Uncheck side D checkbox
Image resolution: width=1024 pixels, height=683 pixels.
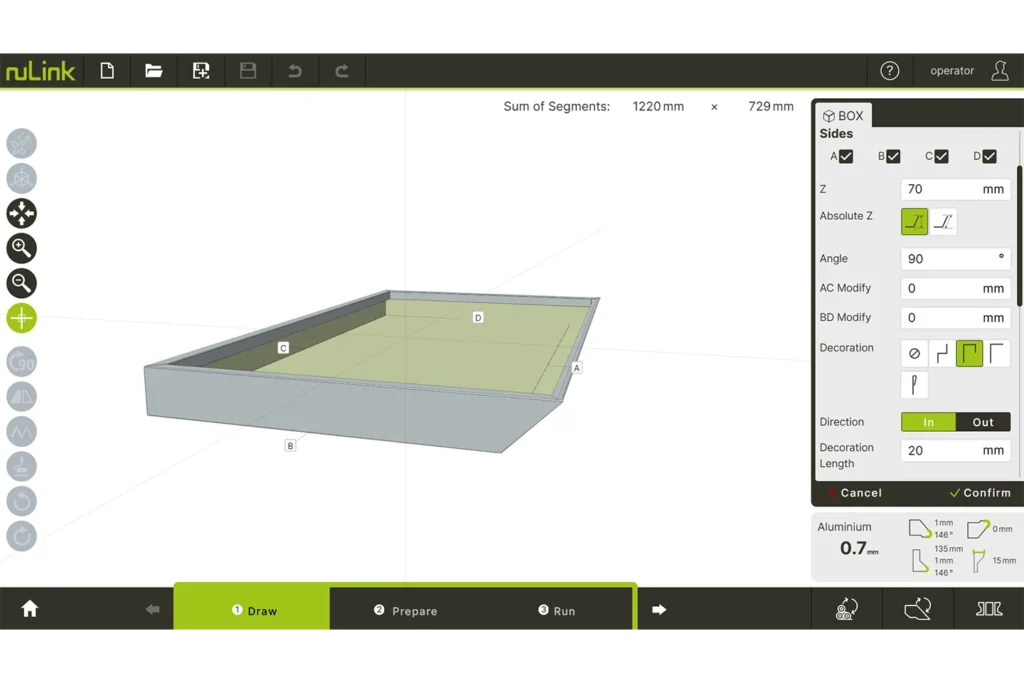pyautogui.click(x=989, y=156)
